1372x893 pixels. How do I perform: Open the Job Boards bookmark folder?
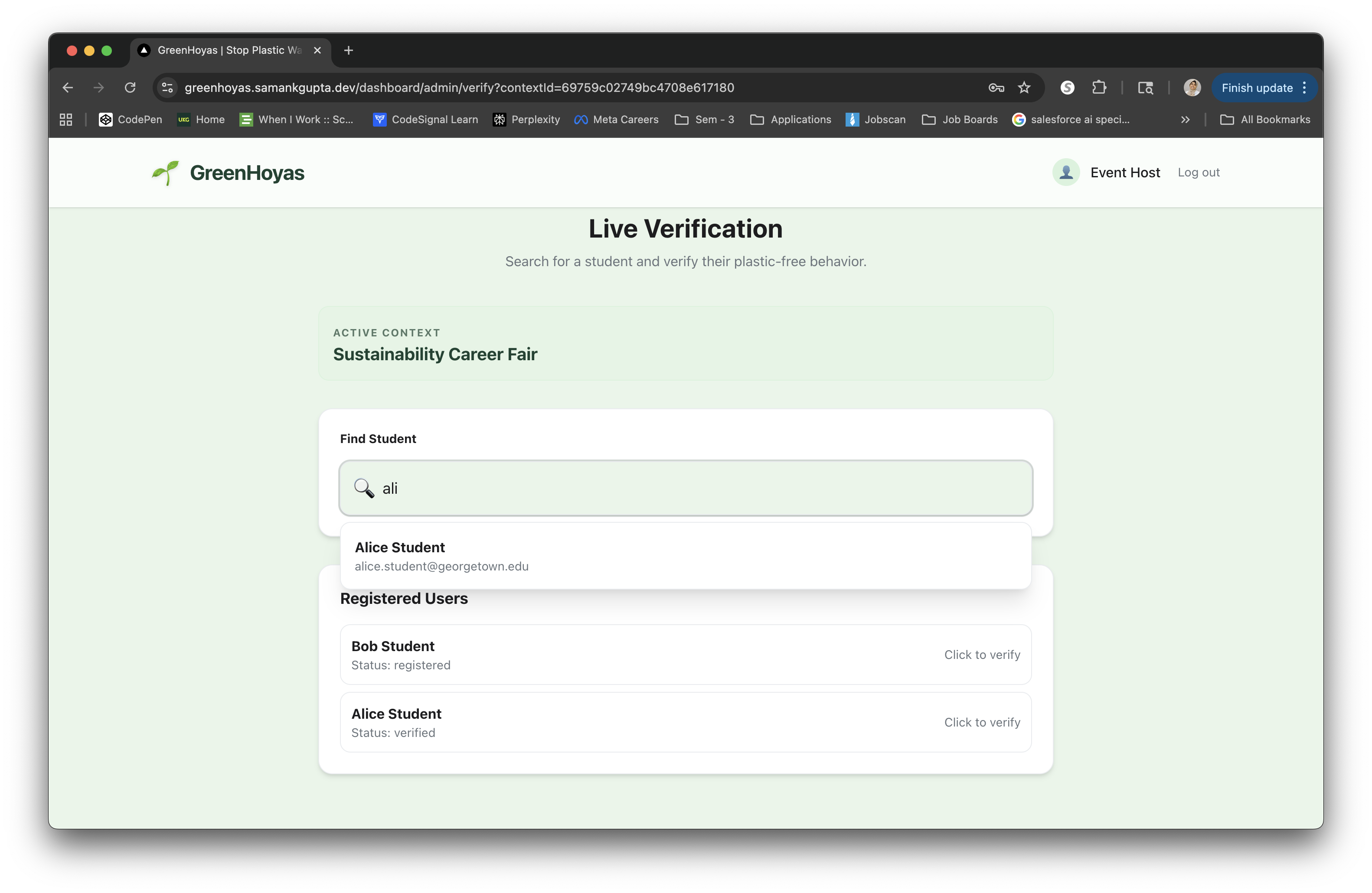(960, 119)
